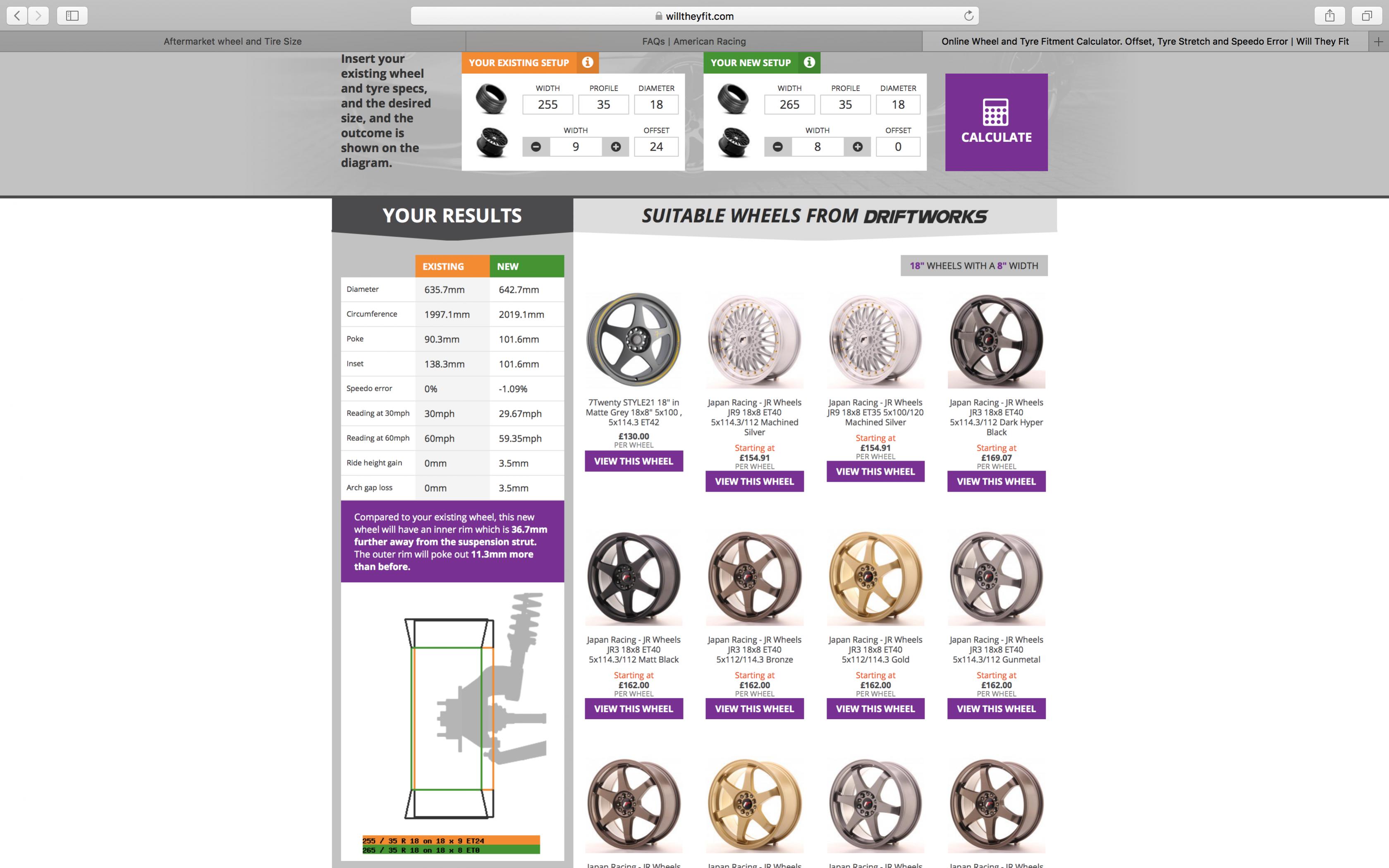1389x868 pixels.
Task: Edit existing wheel offset field 24
Action: [656, 147]
